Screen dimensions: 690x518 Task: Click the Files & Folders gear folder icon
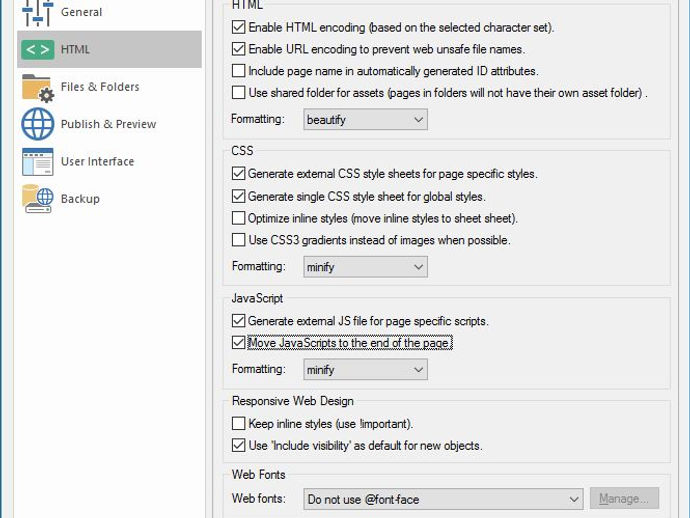tap(38, 88)
